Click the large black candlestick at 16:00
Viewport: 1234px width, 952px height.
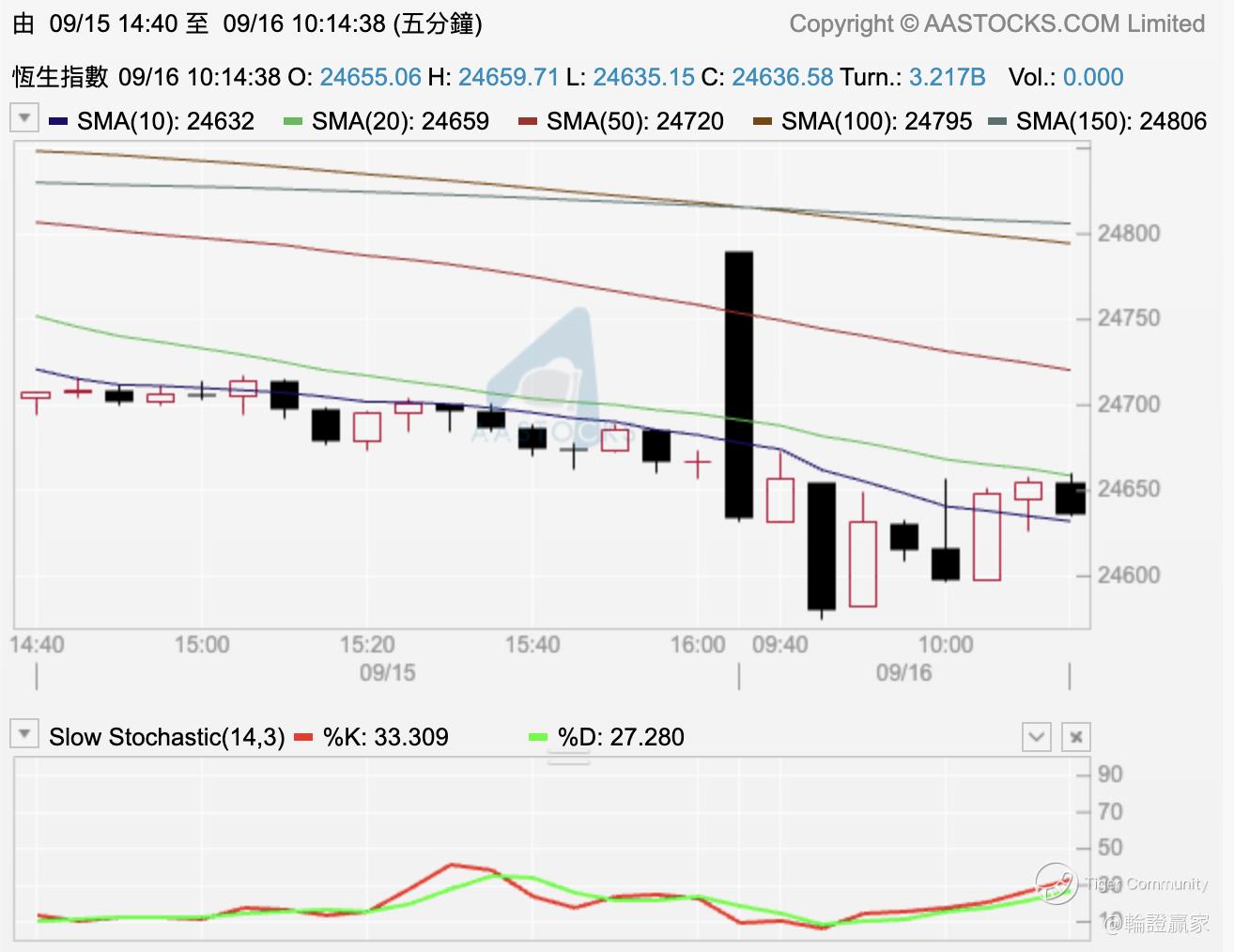click(x=739, y=385)
